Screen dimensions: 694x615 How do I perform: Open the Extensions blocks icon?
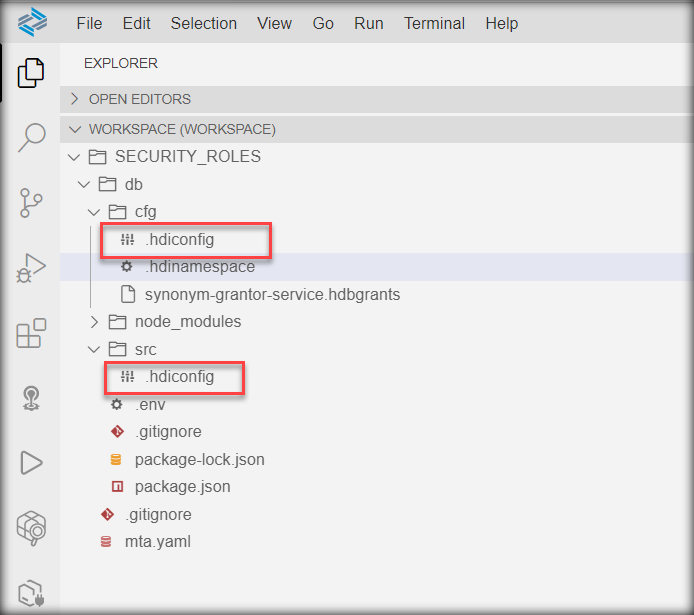pyautogui.click(x=31, y=333)
